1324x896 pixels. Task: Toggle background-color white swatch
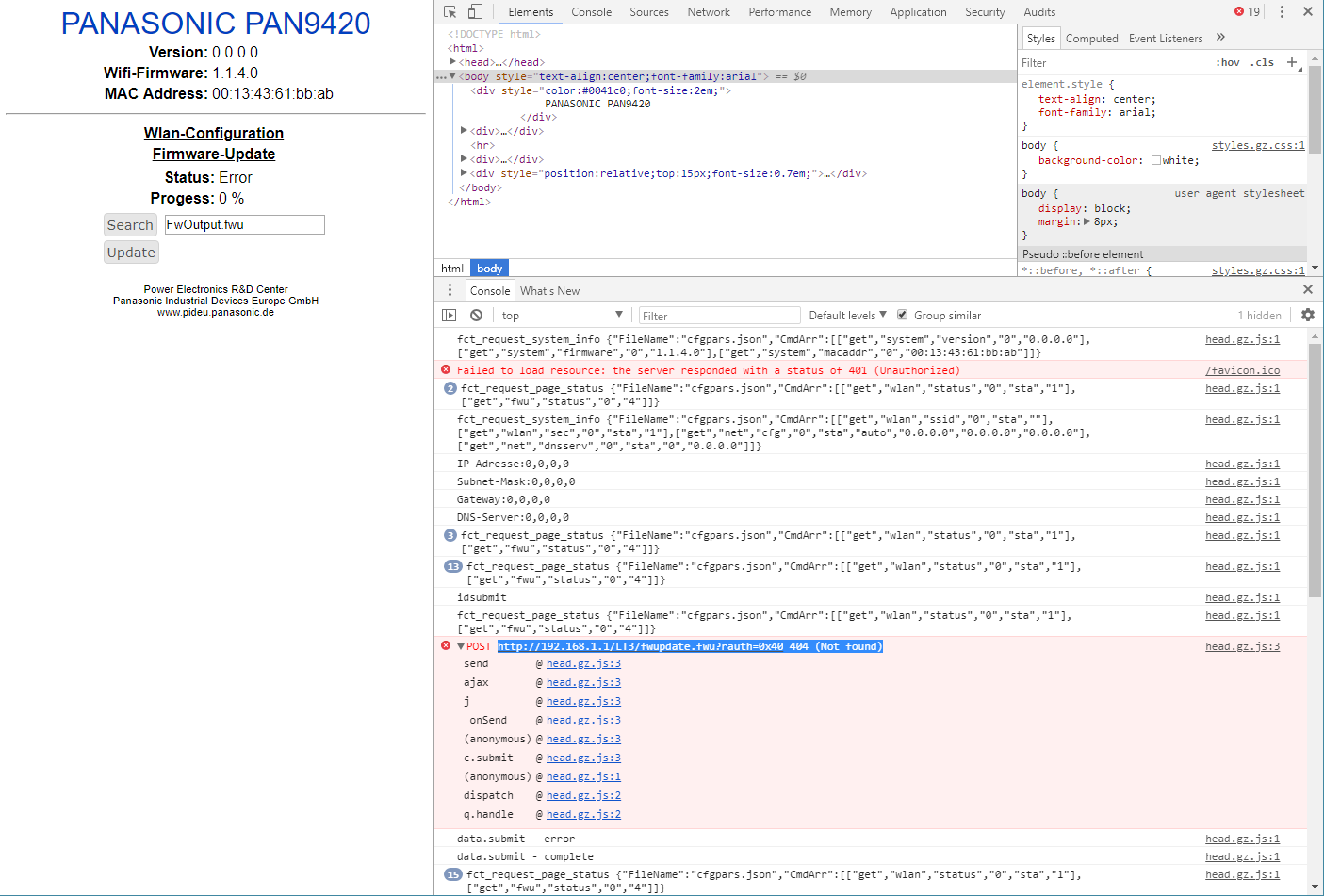[x=1156, y=160]
